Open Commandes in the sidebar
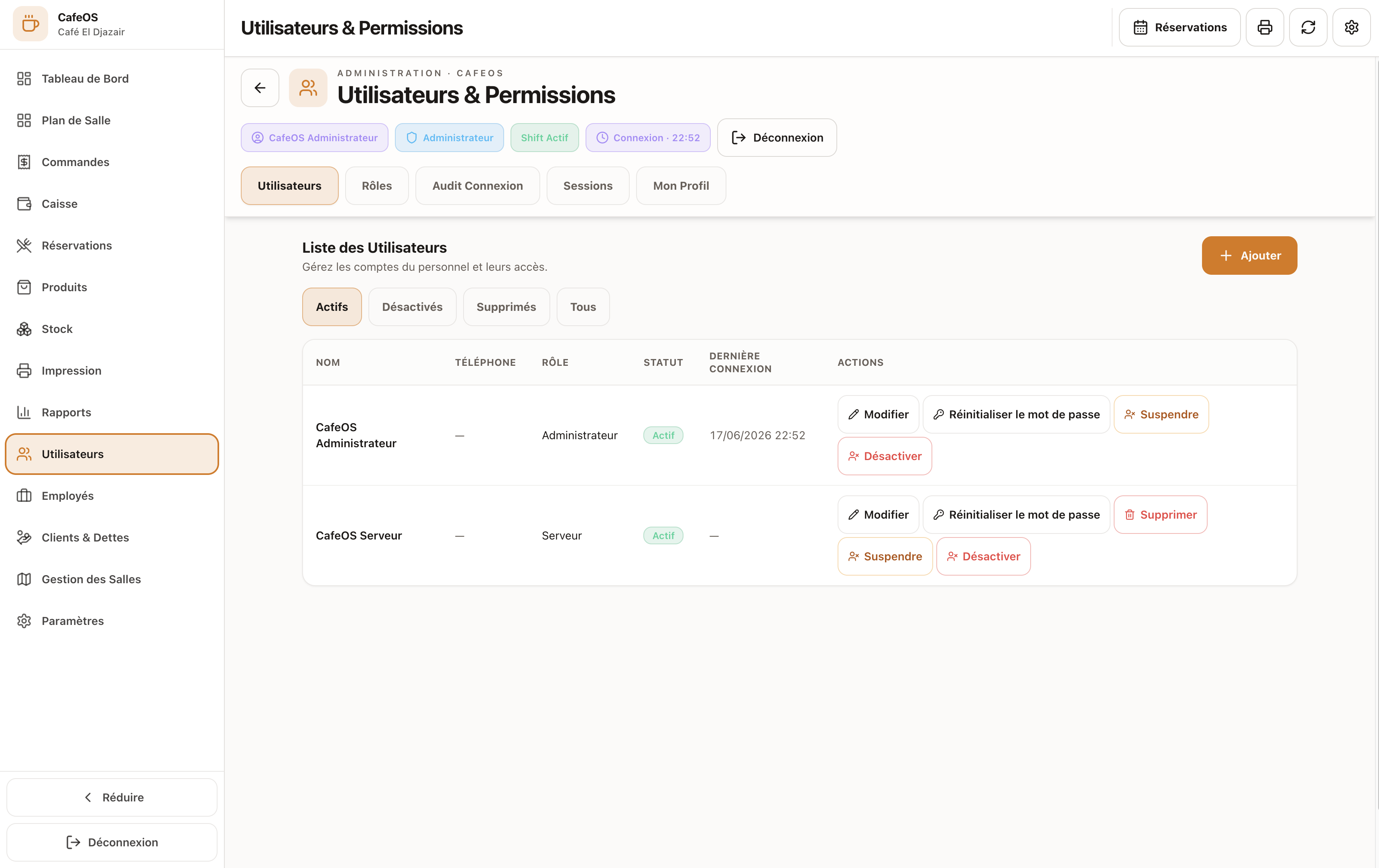1379x868 pixels. pyautogui.click(x=112, y=162)
